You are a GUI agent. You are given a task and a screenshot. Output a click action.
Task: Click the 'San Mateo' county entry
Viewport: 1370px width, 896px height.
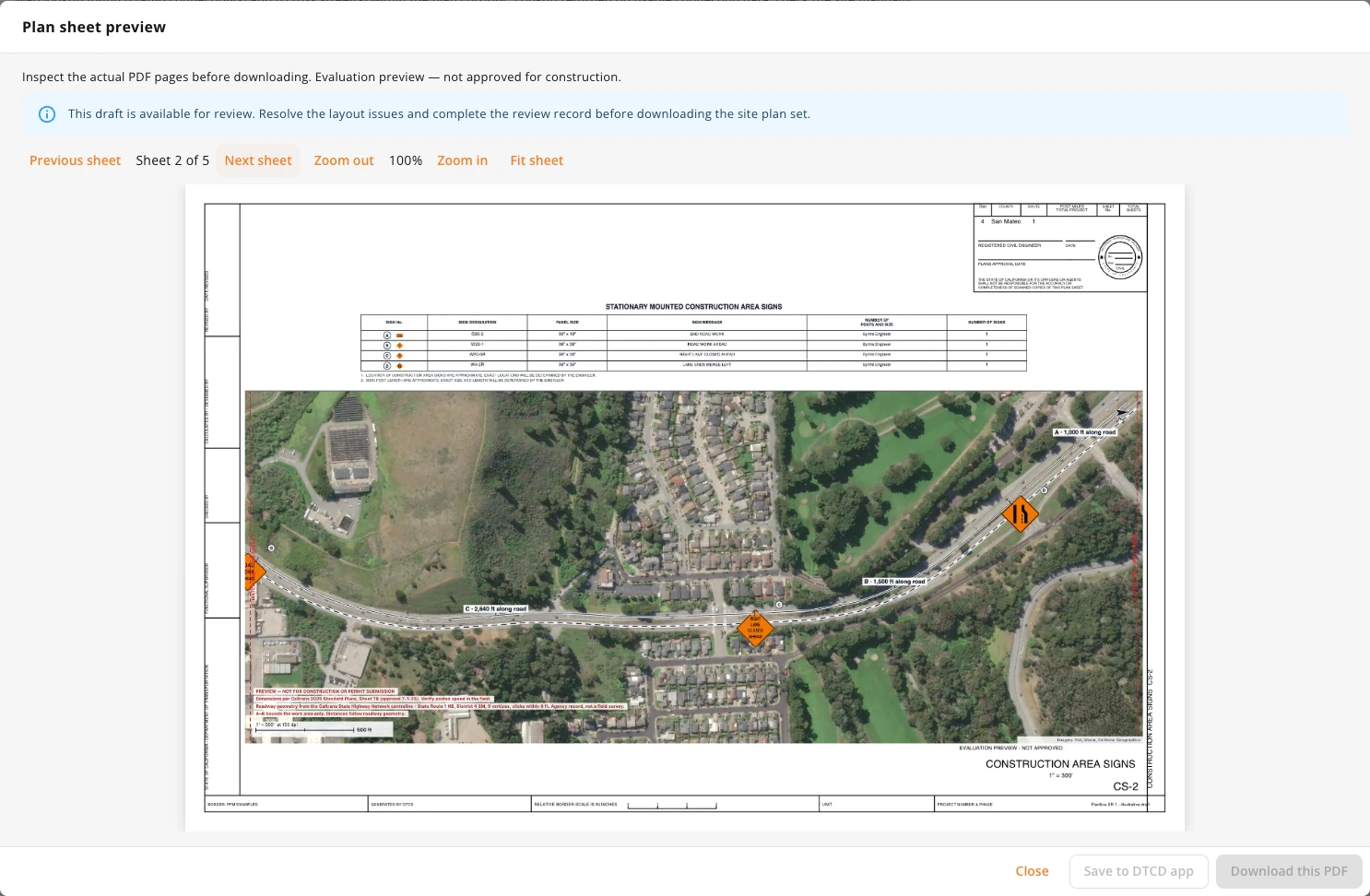(1006, 221)
